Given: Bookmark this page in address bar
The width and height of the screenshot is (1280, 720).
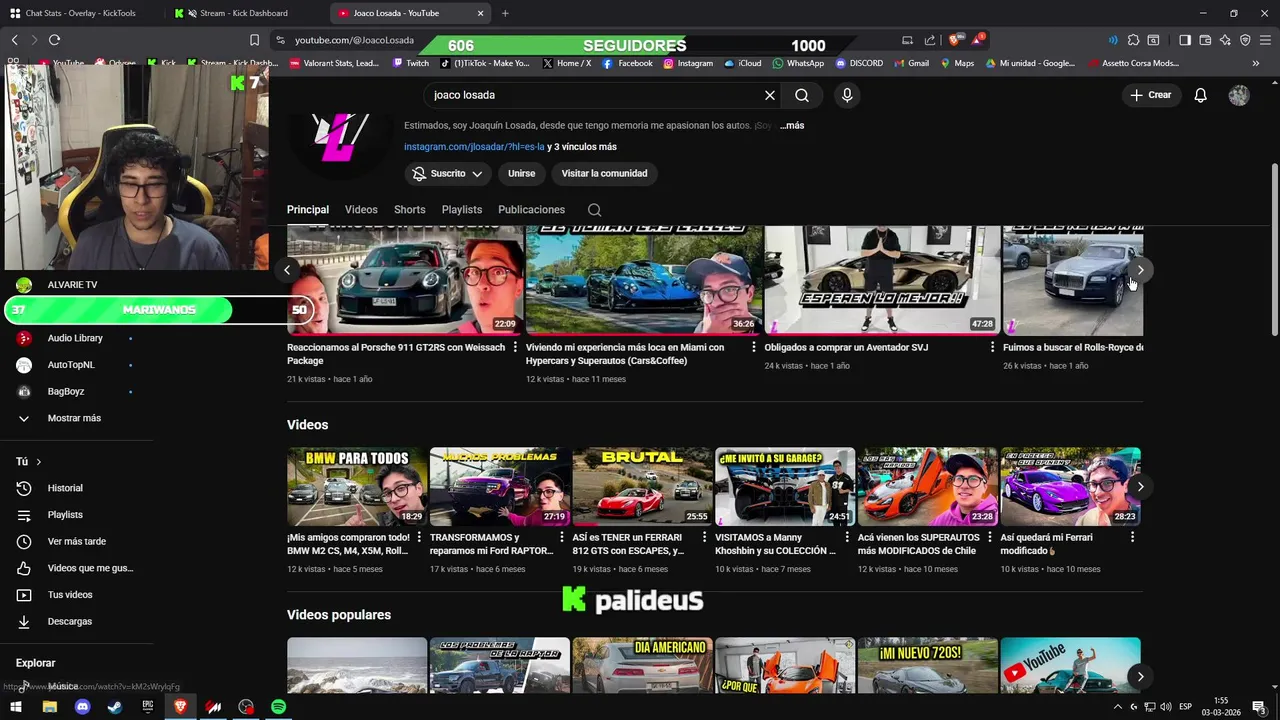Looking at the screenshot, I should [x=254, y=40].
